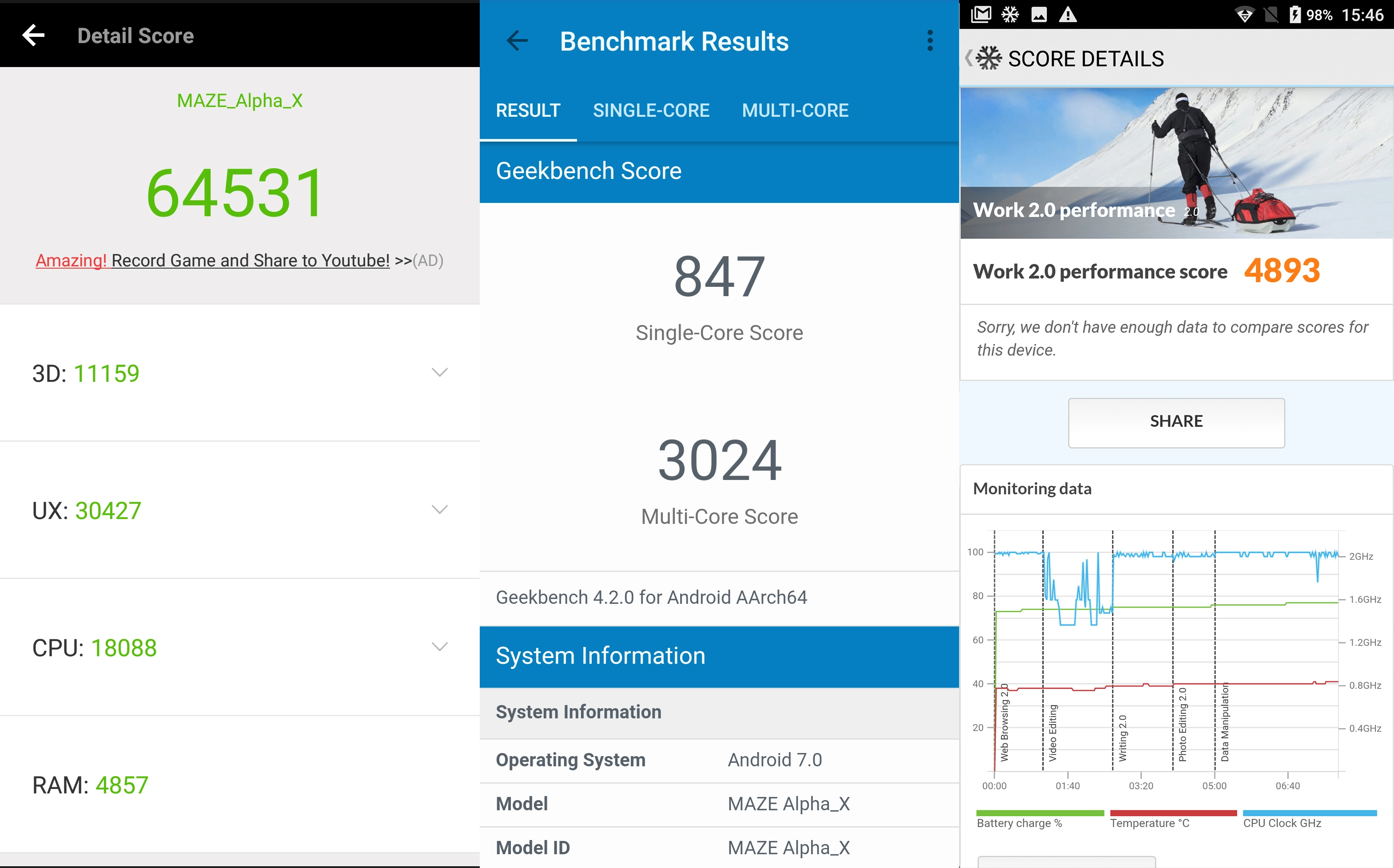Tap the MAZE_Alpha_X device name
The image size is (1394, 868).
(239, 100)
